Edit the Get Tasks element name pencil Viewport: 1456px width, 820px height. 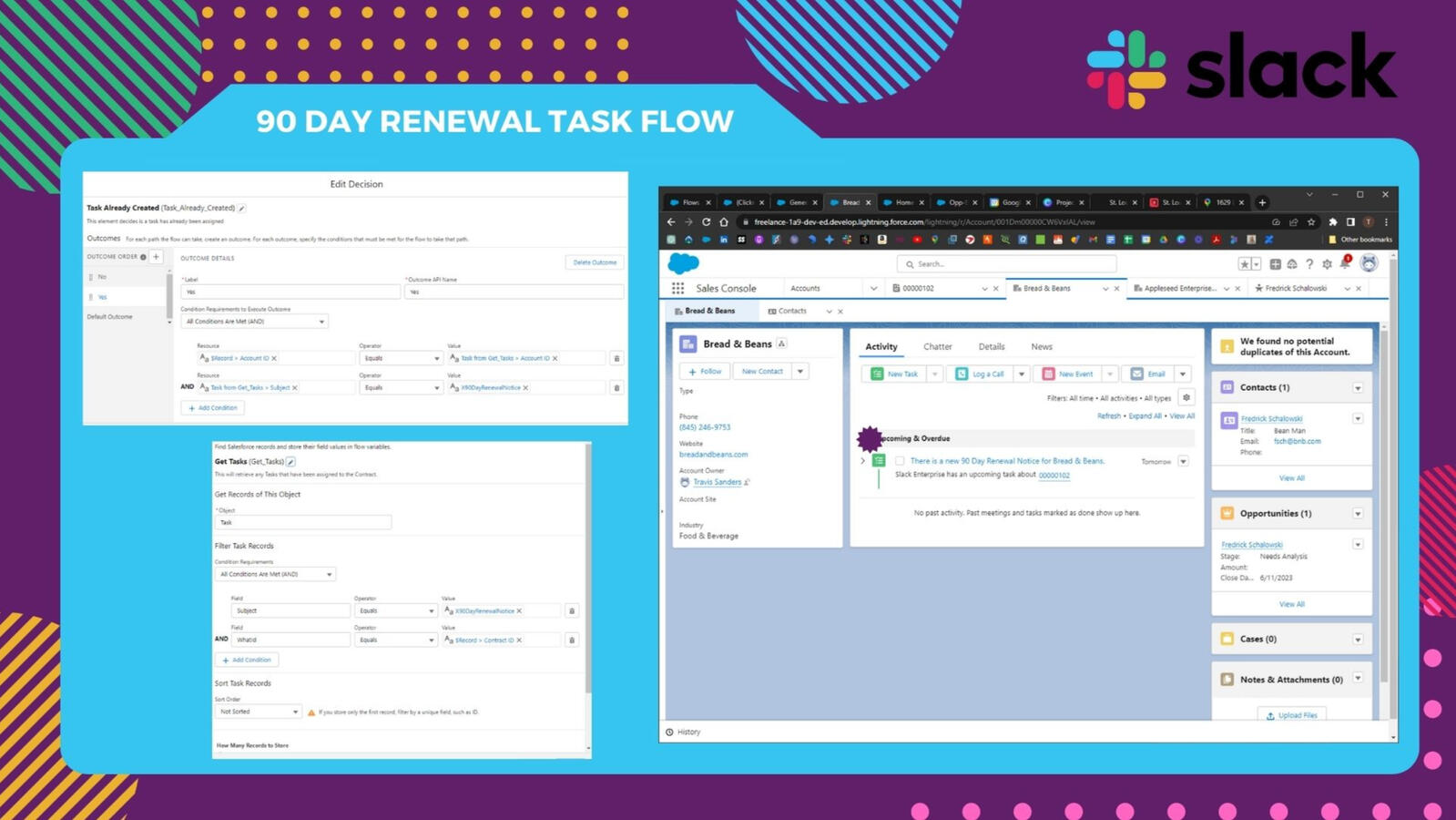click(x=291, y=462)
